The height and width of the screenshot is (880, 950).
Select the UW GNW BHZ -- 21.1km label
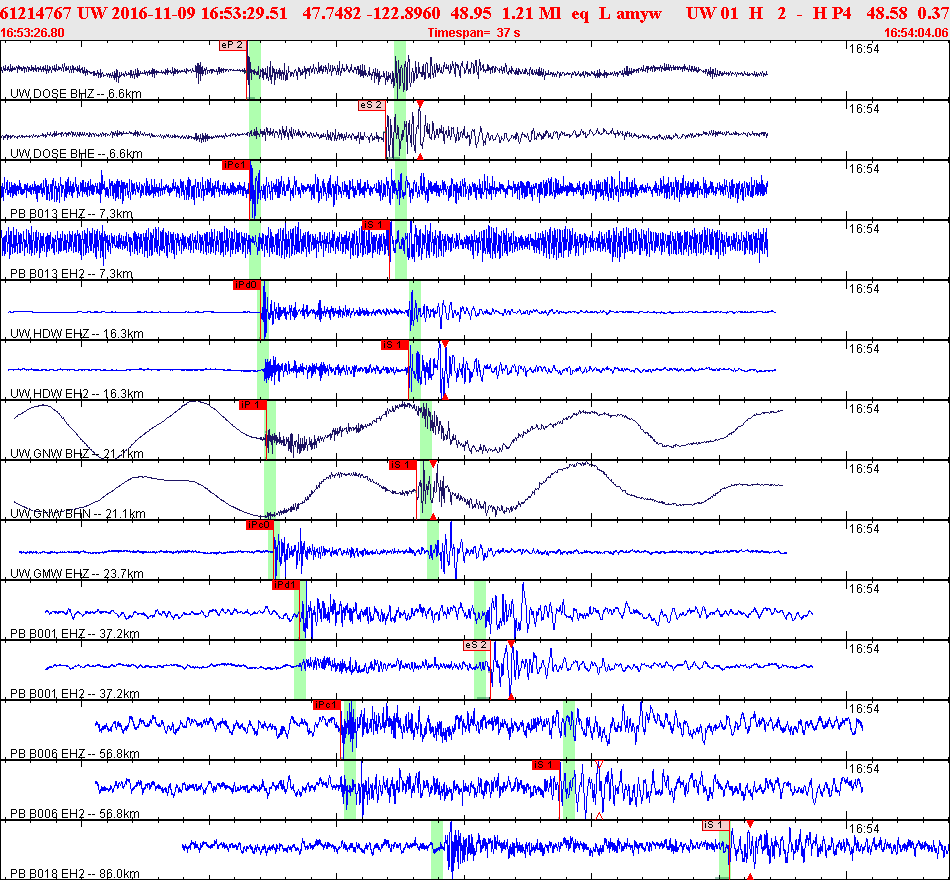coord(77,453)
